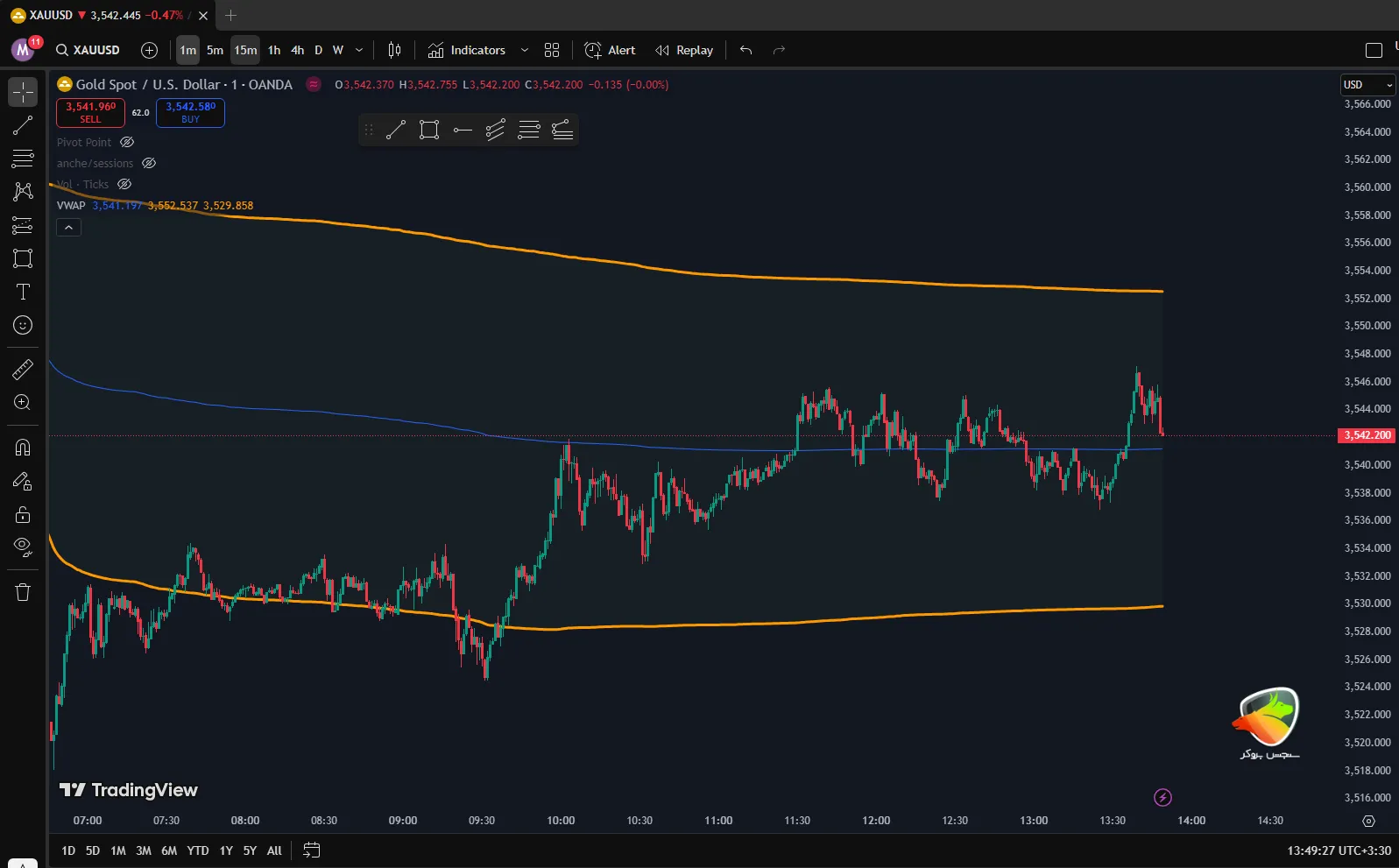The height and width of the screenshot is (868, 1399).
Task: Select the D daily timeframe
Action: (318, 50)
